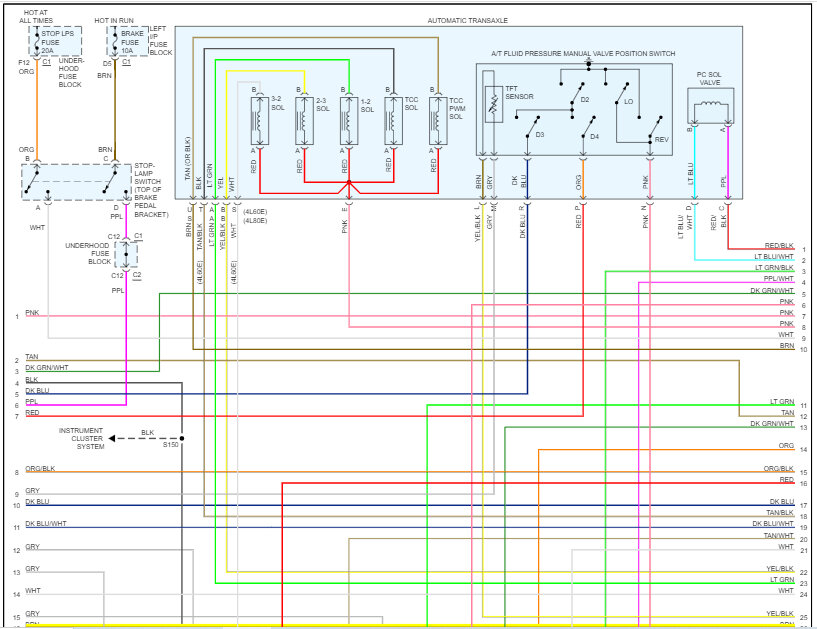The image size is (817, 629).
Task: Select the YEL/BLK label at right terminal 22
Action: click(x=779, y=569)
